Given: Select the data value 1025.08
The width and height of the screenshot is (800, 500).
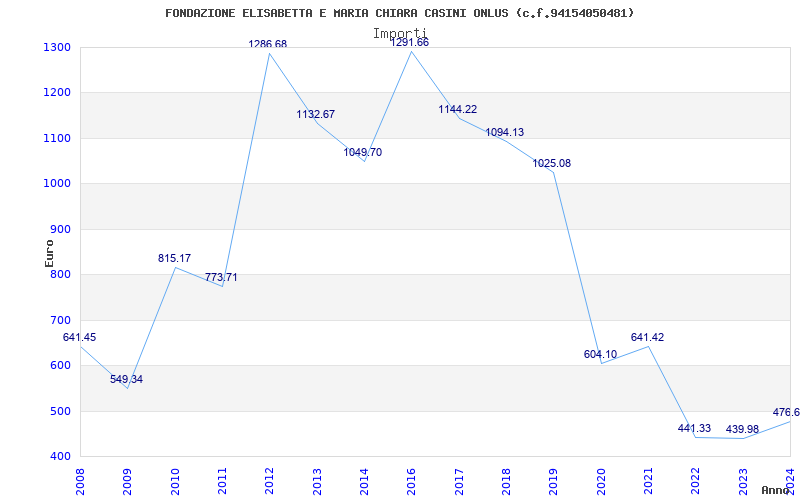Looking at the screenshot, I should [x=552, y=163].
